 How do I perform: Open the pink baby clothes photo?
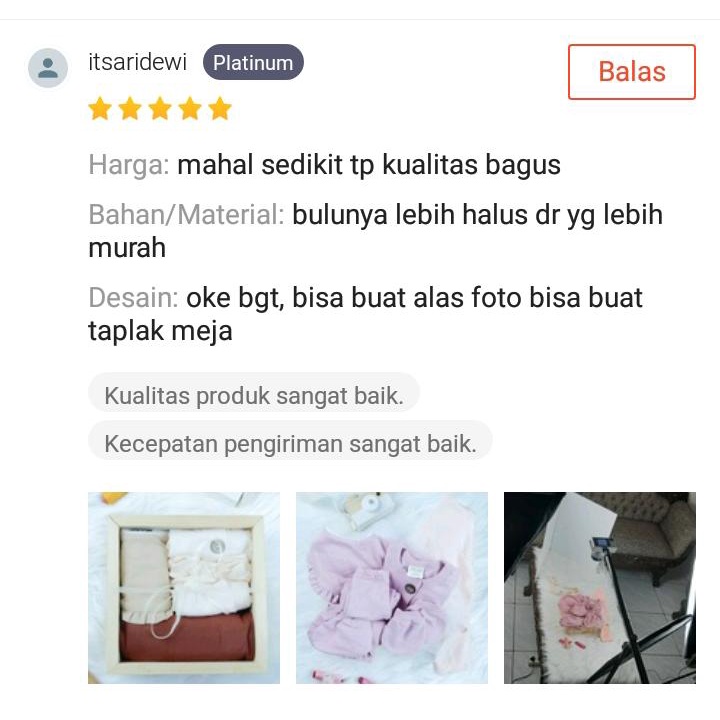point(392,588)
